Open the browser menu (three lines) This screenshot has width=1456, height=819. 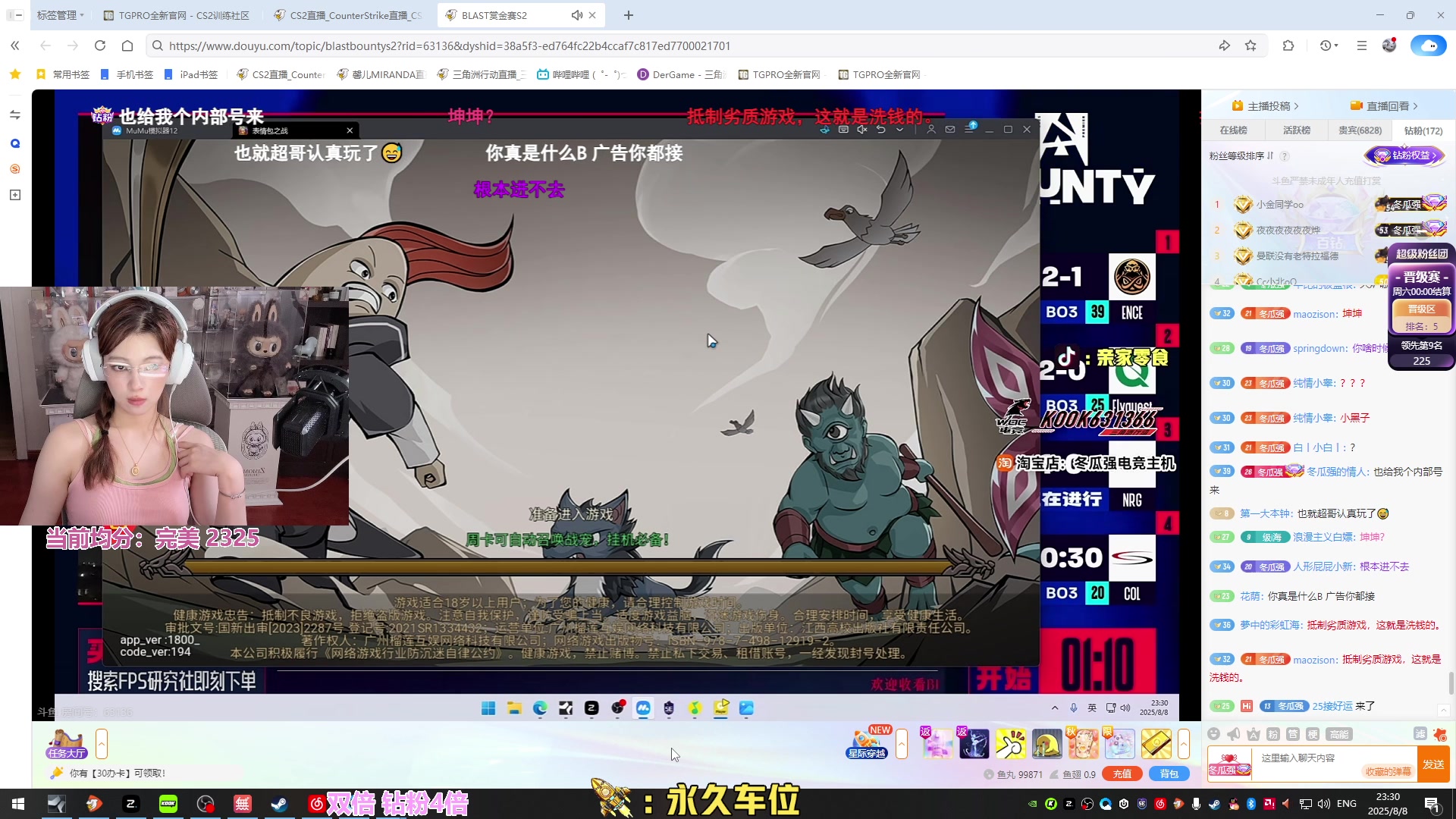coord(1362,45)
